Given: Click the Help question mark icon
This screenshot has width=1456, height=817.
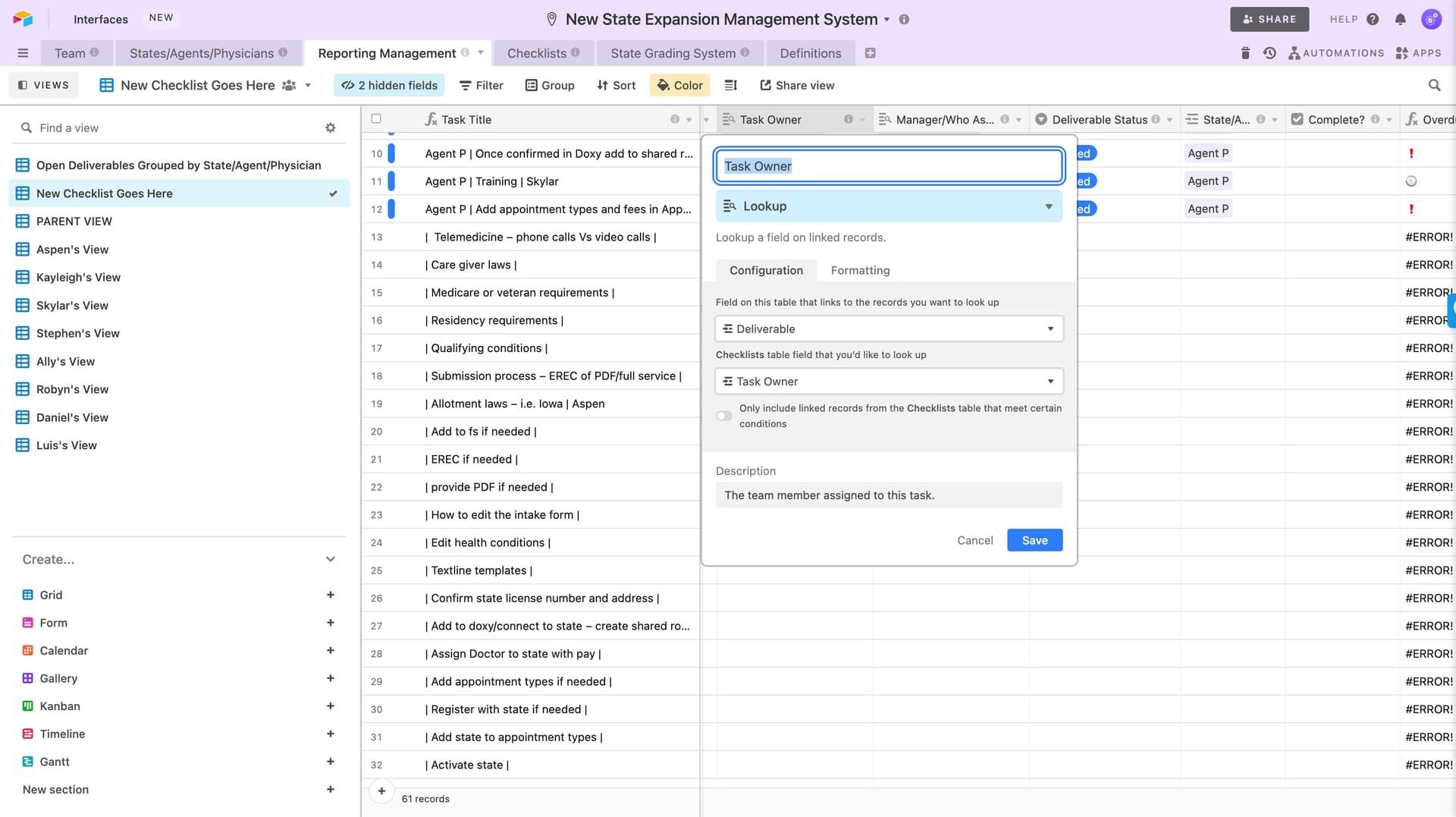Looking at the screenshot, I should (x=1373, y=20).
